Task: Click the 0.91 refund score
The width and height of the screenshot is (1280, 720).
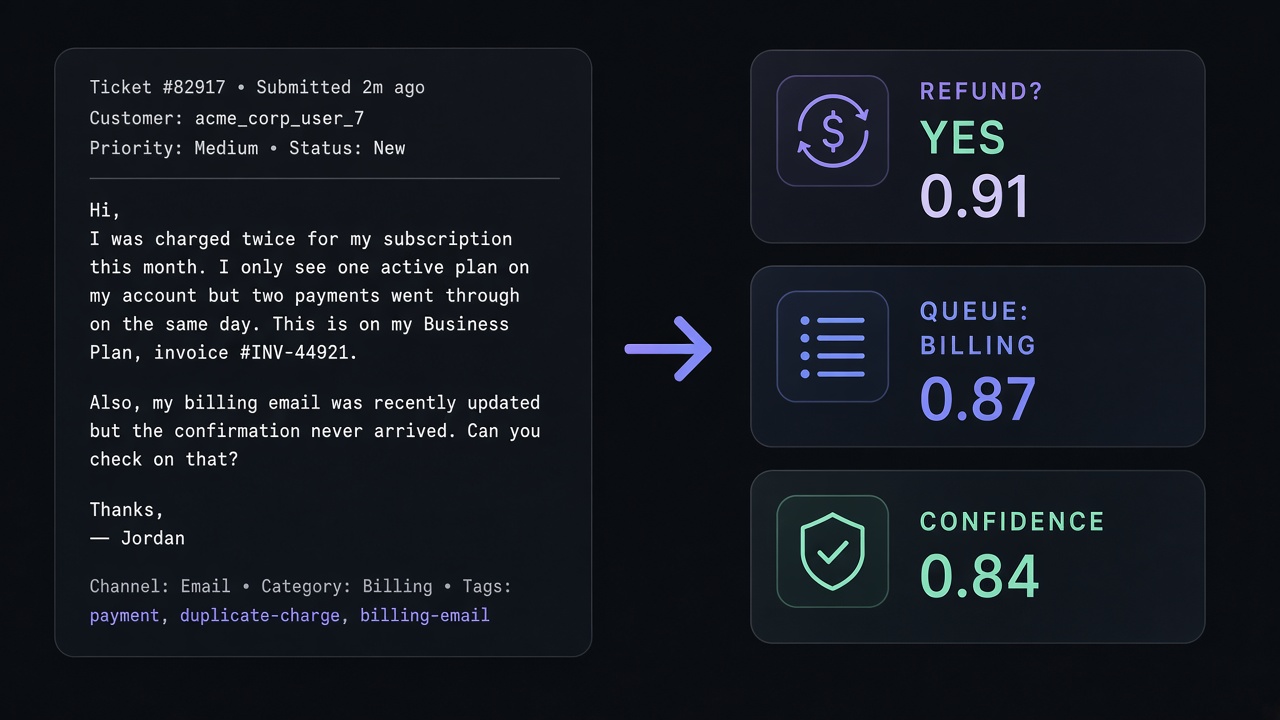Action: pyautogui.click(x=974, y=196)
